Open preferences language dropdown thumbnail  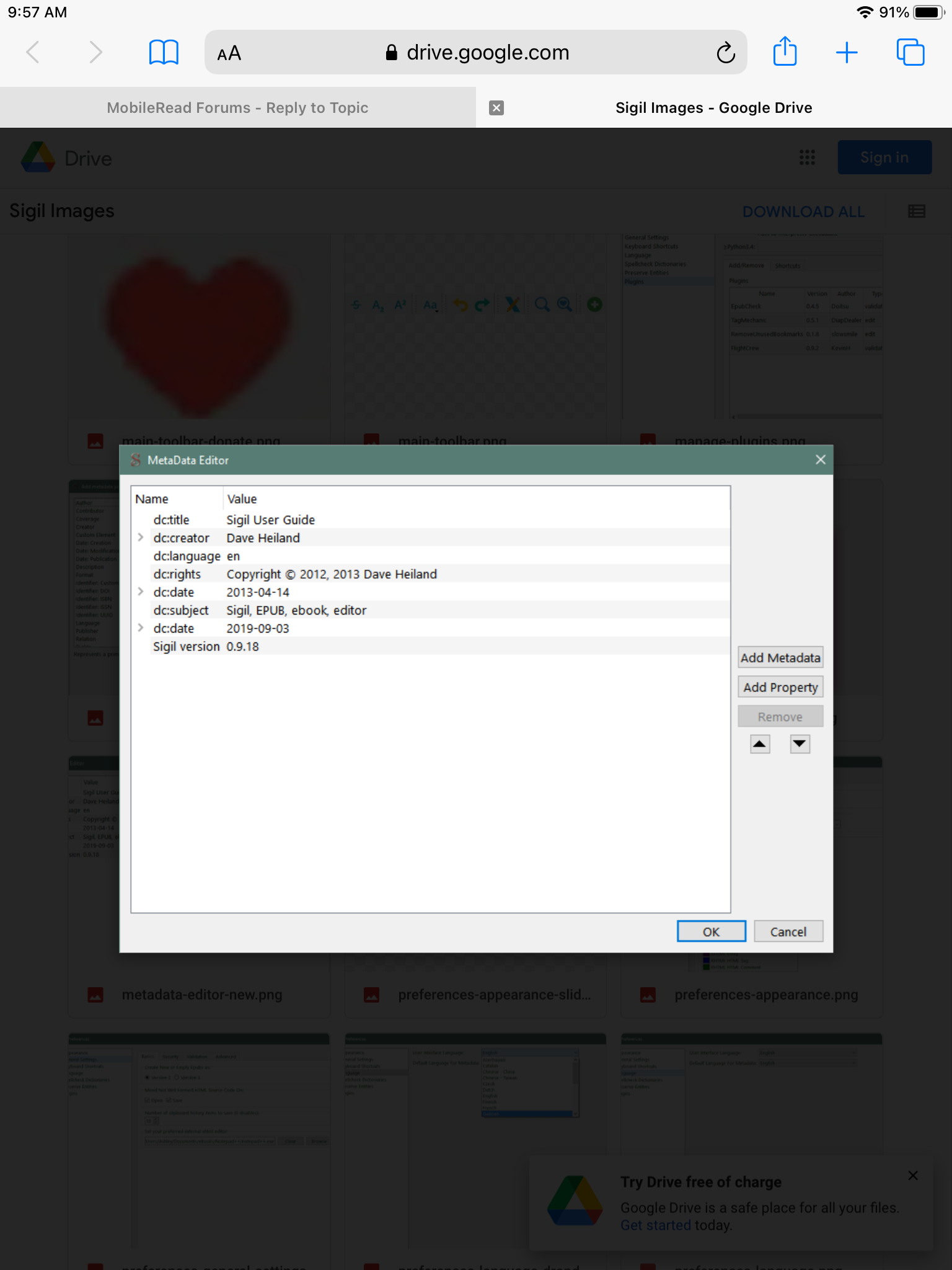(x=475, y=1141)
